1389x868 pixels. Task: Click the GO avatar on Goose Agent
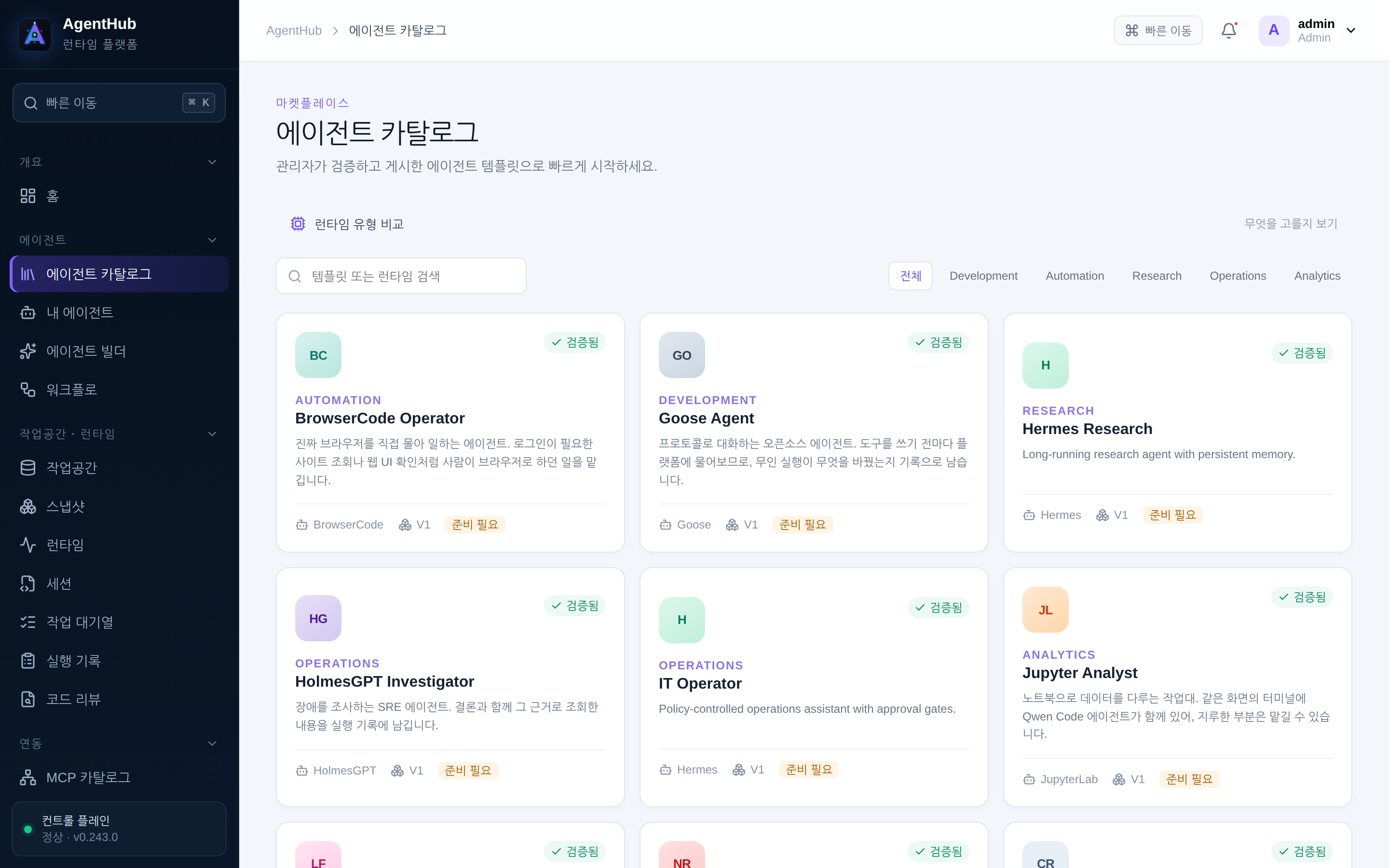pyautogui.click(x=682, y=355)
